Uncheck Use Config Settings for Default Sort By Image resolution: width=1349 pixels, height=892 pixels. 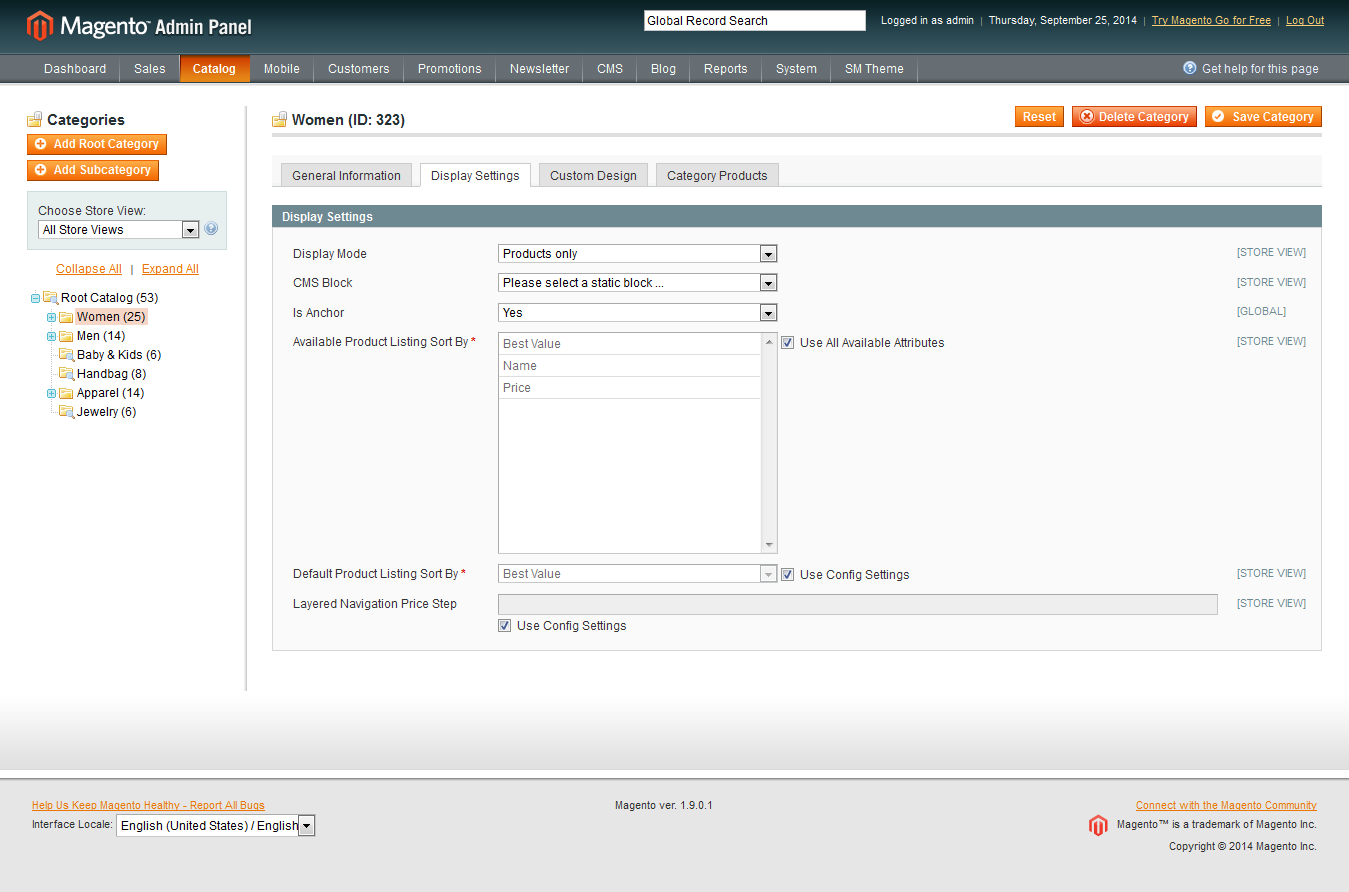[x=788, y=575]
